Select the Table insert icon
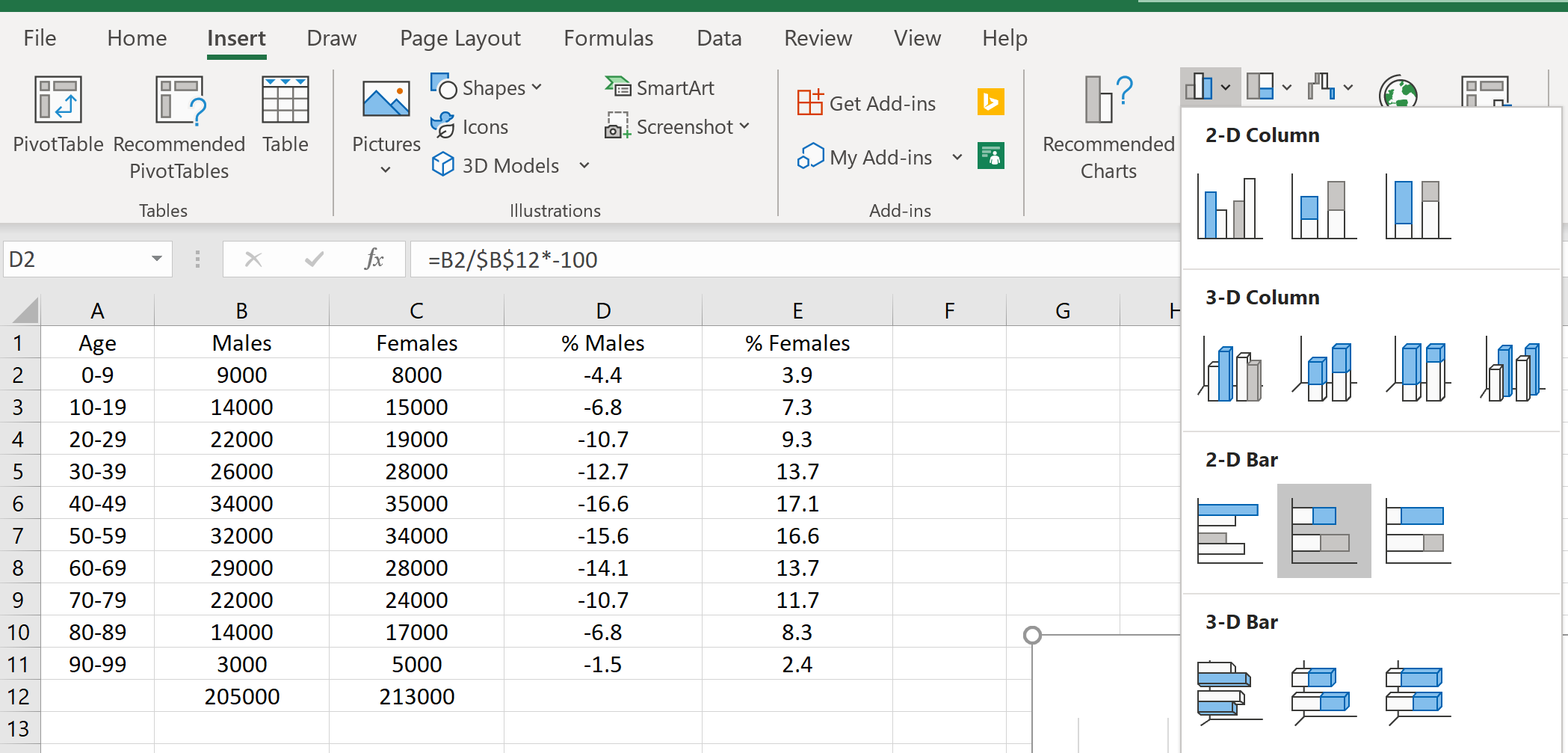The width and height of the screenshot is (1568, 753). pos(285,120)
